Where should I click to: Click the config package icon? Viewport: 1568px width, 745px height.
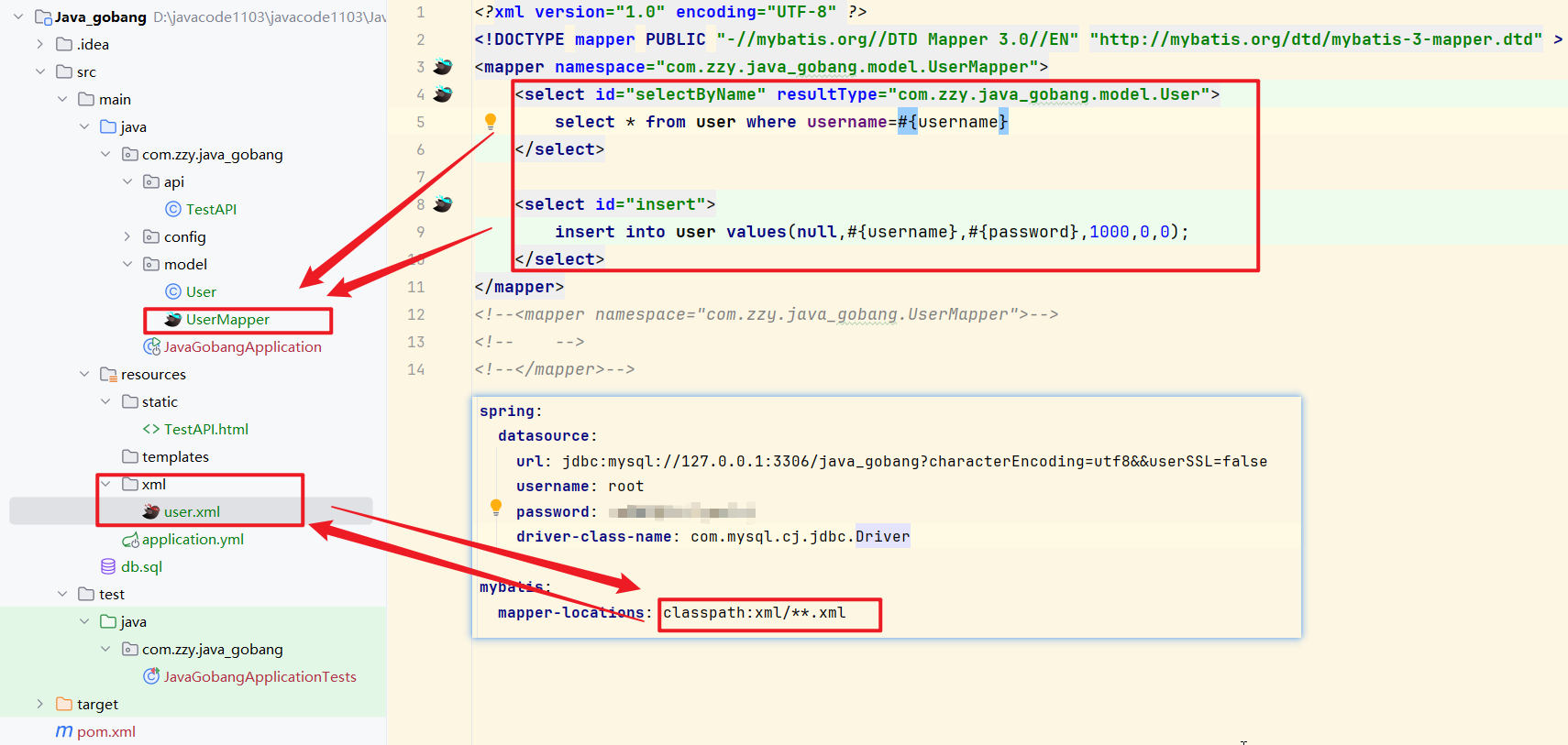[x=151, y=236]
